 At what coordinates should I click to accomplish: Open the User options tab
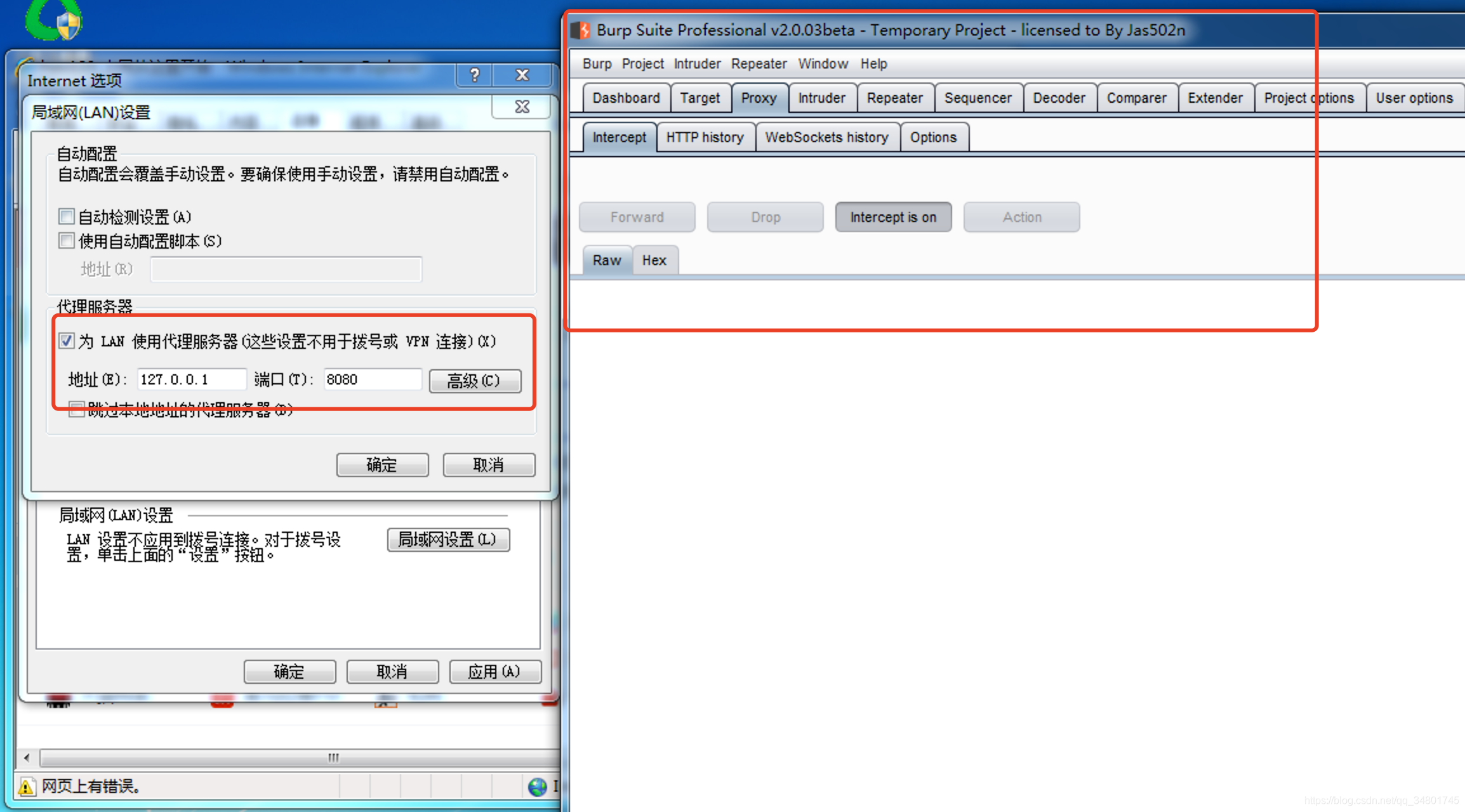coord(1414,98)
